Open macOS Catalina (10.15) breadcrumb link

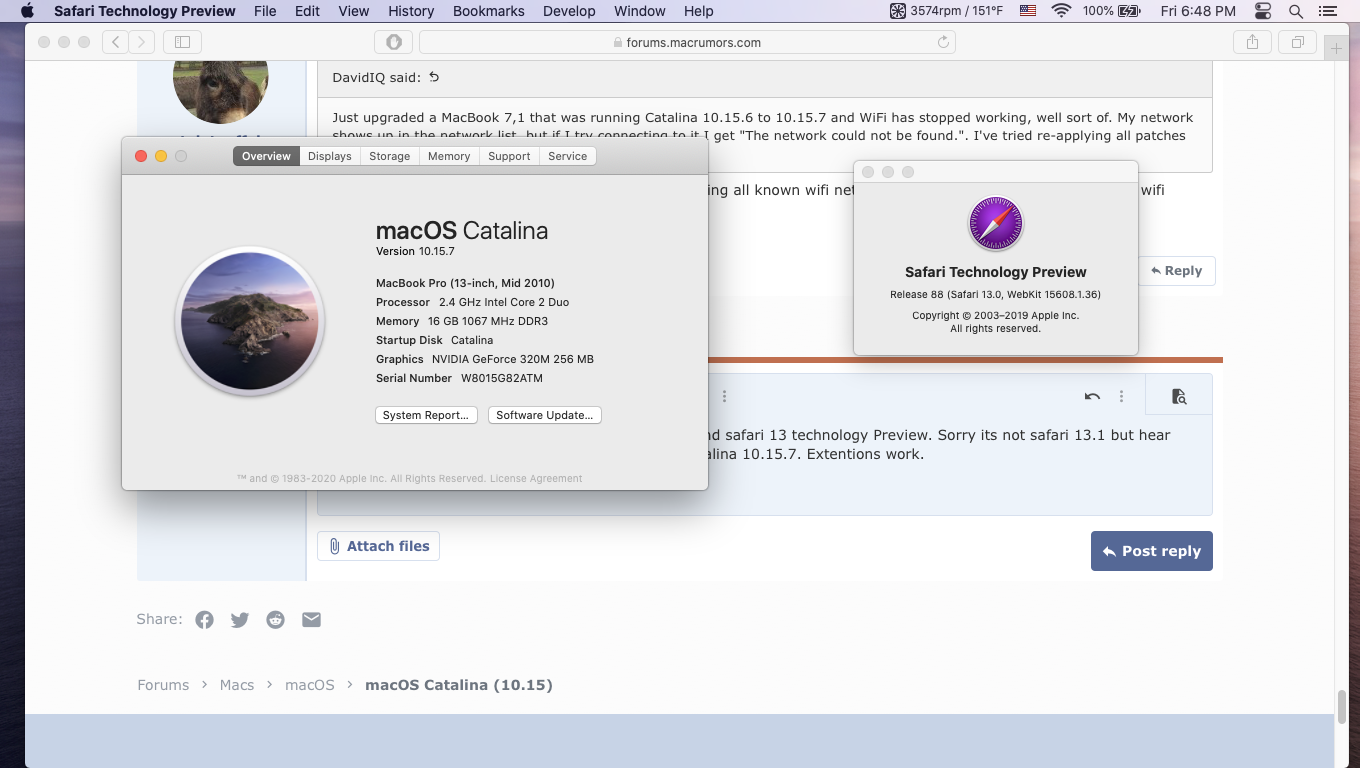click(459, 685)
